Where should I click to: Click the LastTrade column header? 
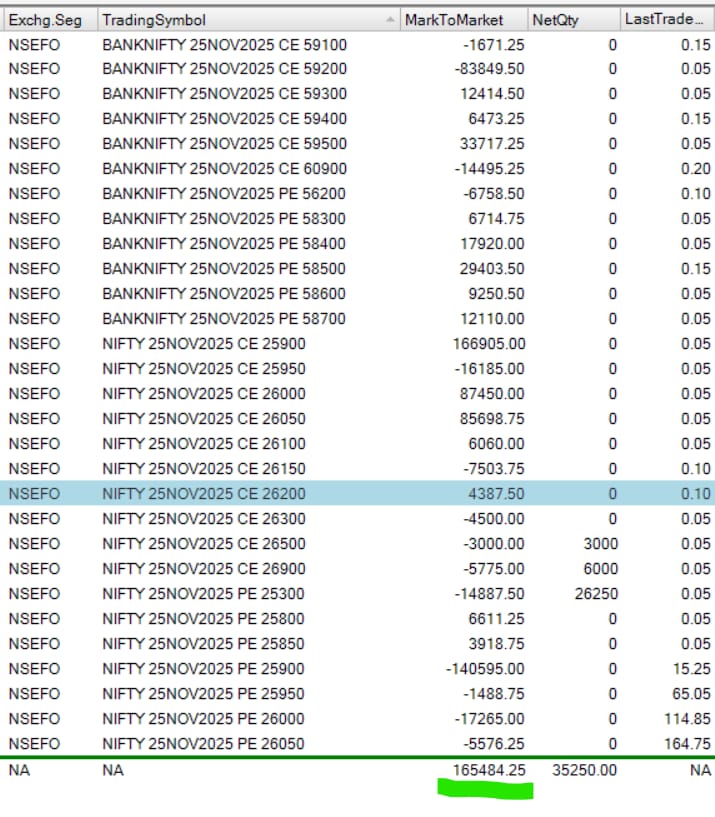coord(668,20)
